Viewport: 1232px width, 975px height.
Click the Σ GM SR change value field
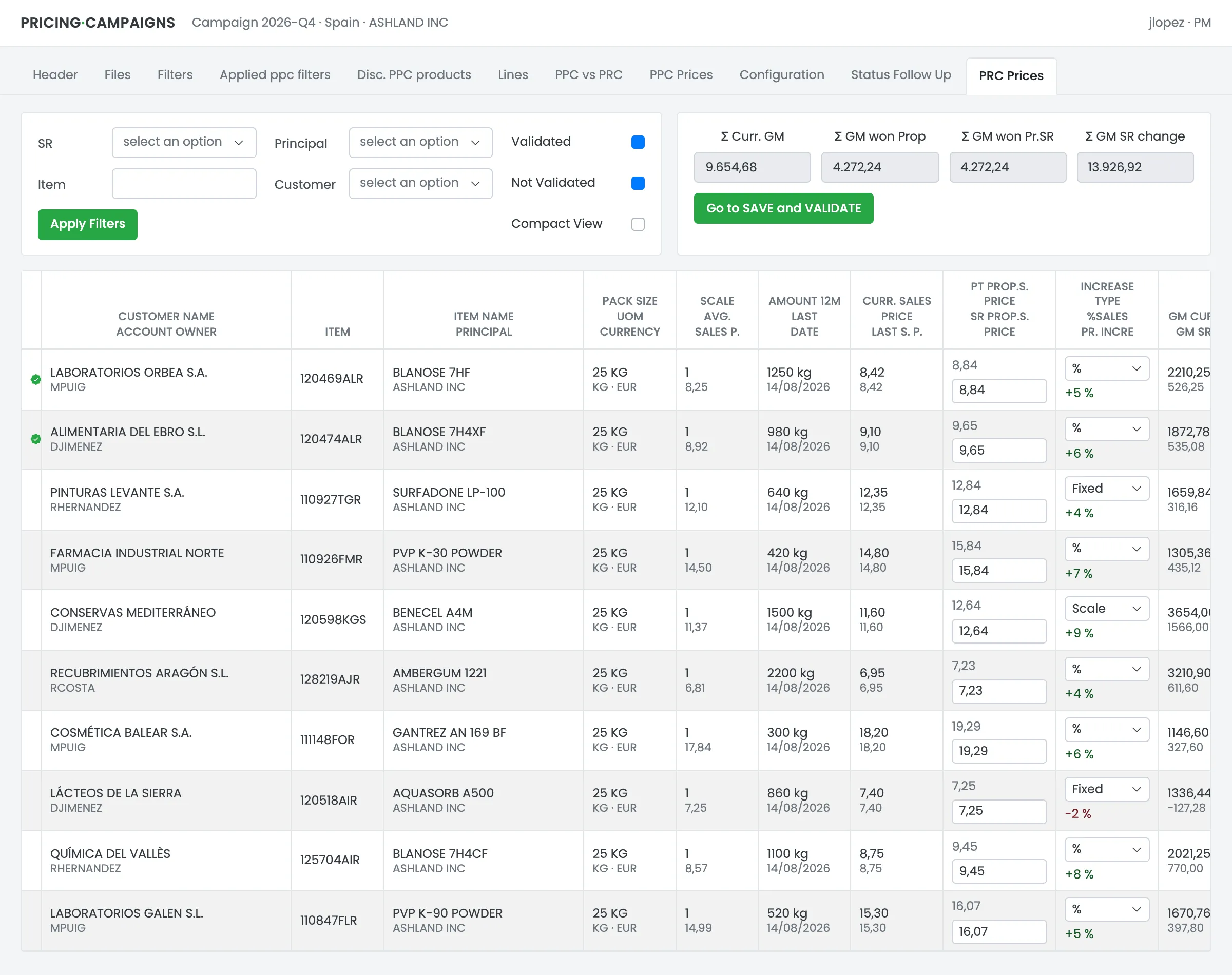coord(1134,167)
